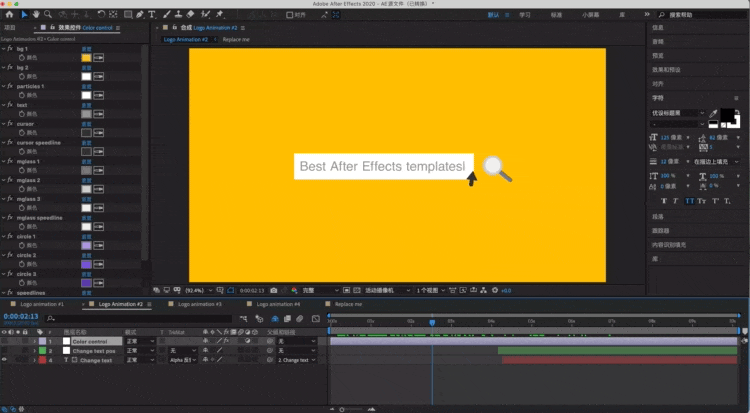The image size is (750, 413).
Task: Click the composition flowchart icon in viewer footer
Action: click(x=484, y=290)
